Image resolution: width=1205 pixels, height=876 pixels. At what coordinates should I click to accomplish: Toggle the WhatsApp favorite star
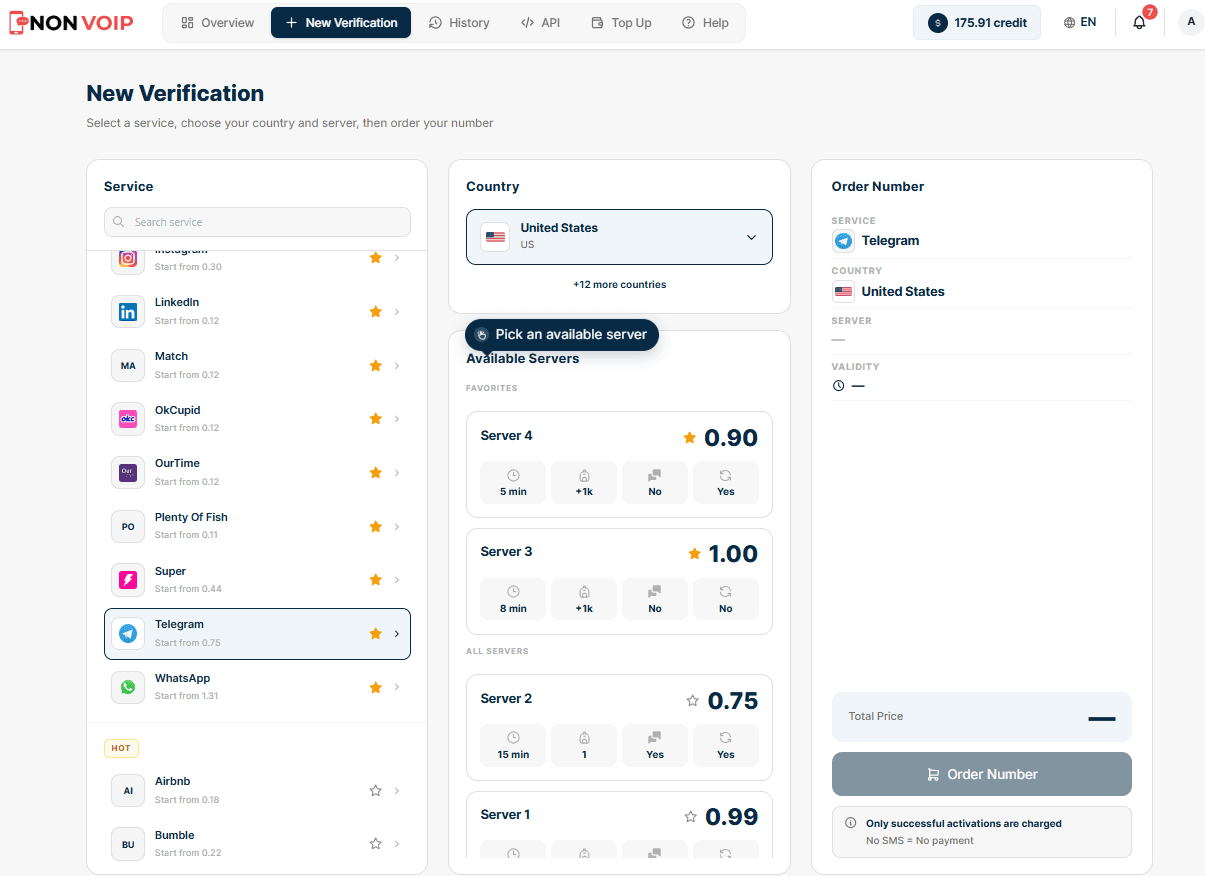(376, 687)
